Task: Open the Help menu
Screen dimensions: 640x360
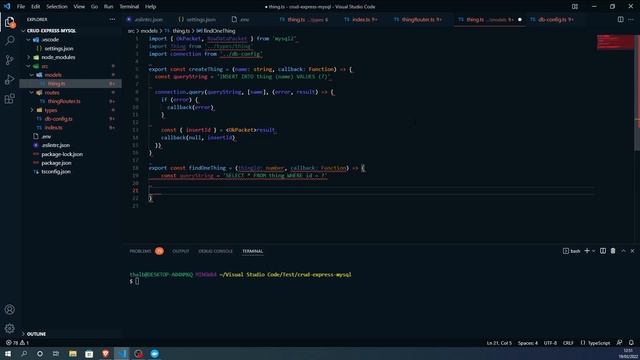Action: pyautogui.click(x=151, y=7)
